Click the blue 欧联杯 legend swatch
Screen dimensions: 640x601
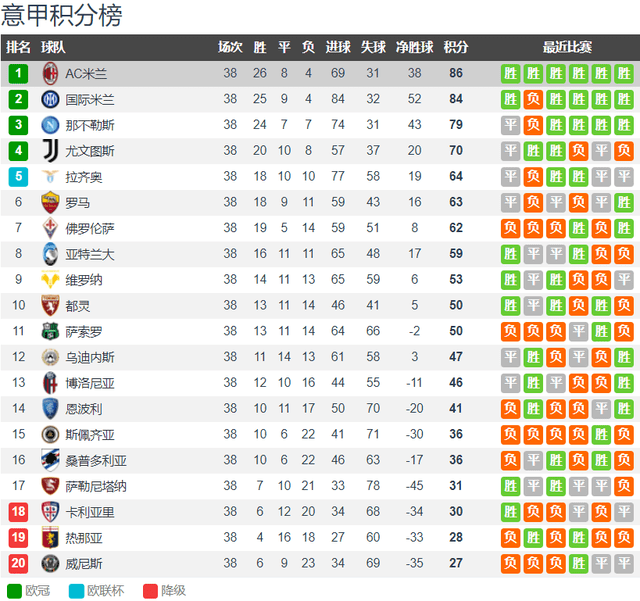pyautogui.click(x=76, y=591)
